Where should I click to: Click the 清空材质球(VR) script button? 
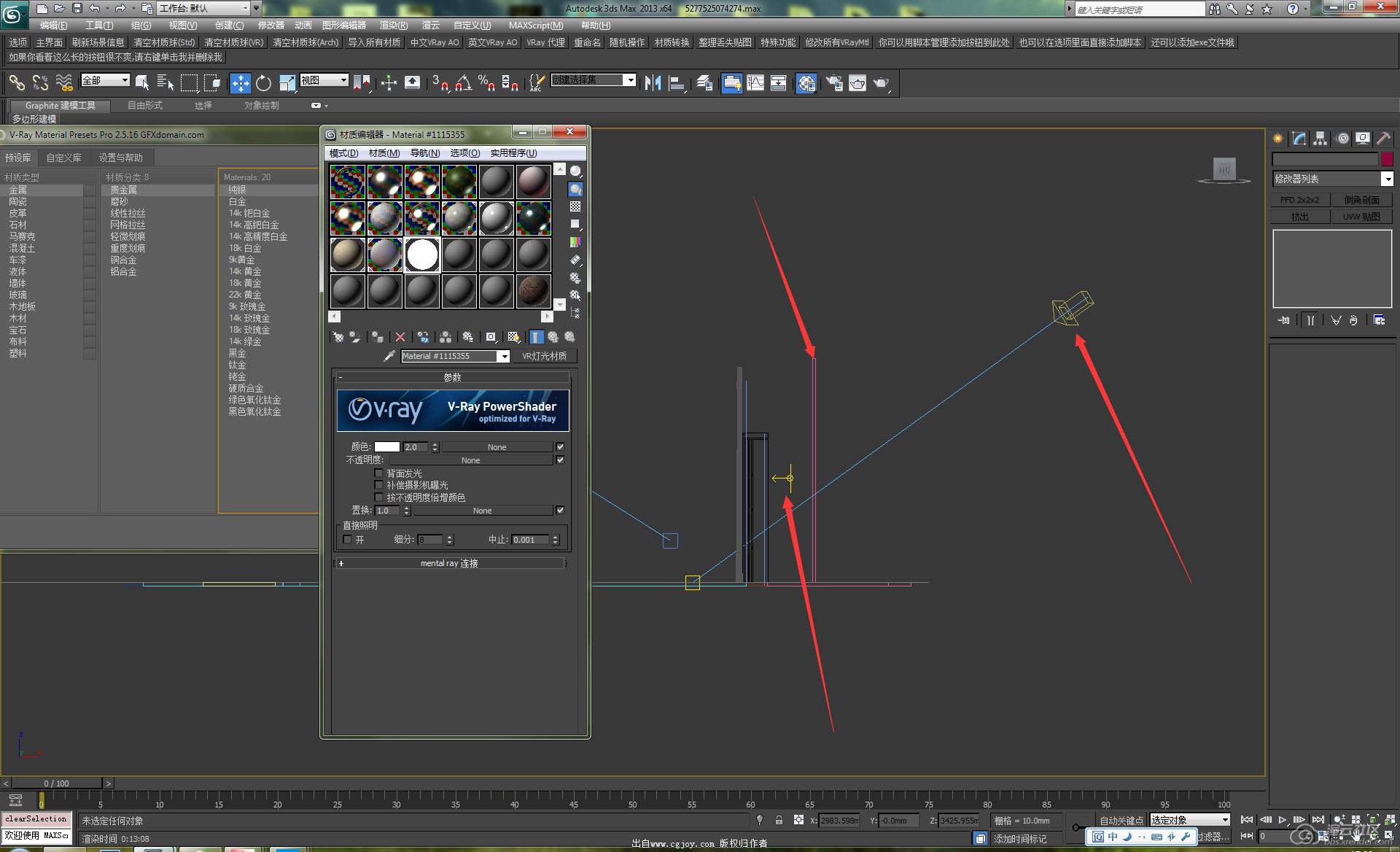tap(233, 42)
